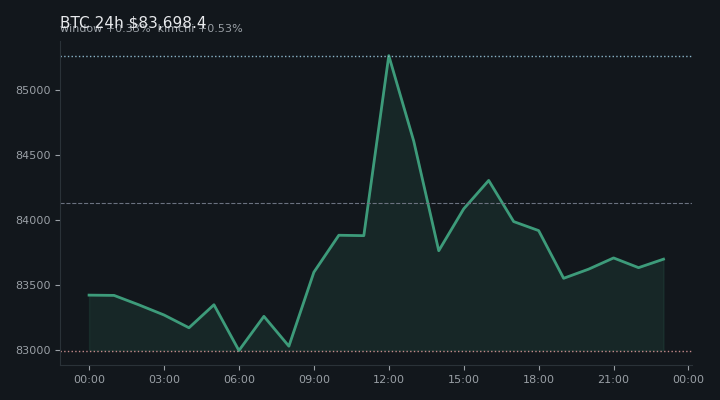Click the secondary price peak at 16:00
The image size is (720, 400).
coord(489,180)
